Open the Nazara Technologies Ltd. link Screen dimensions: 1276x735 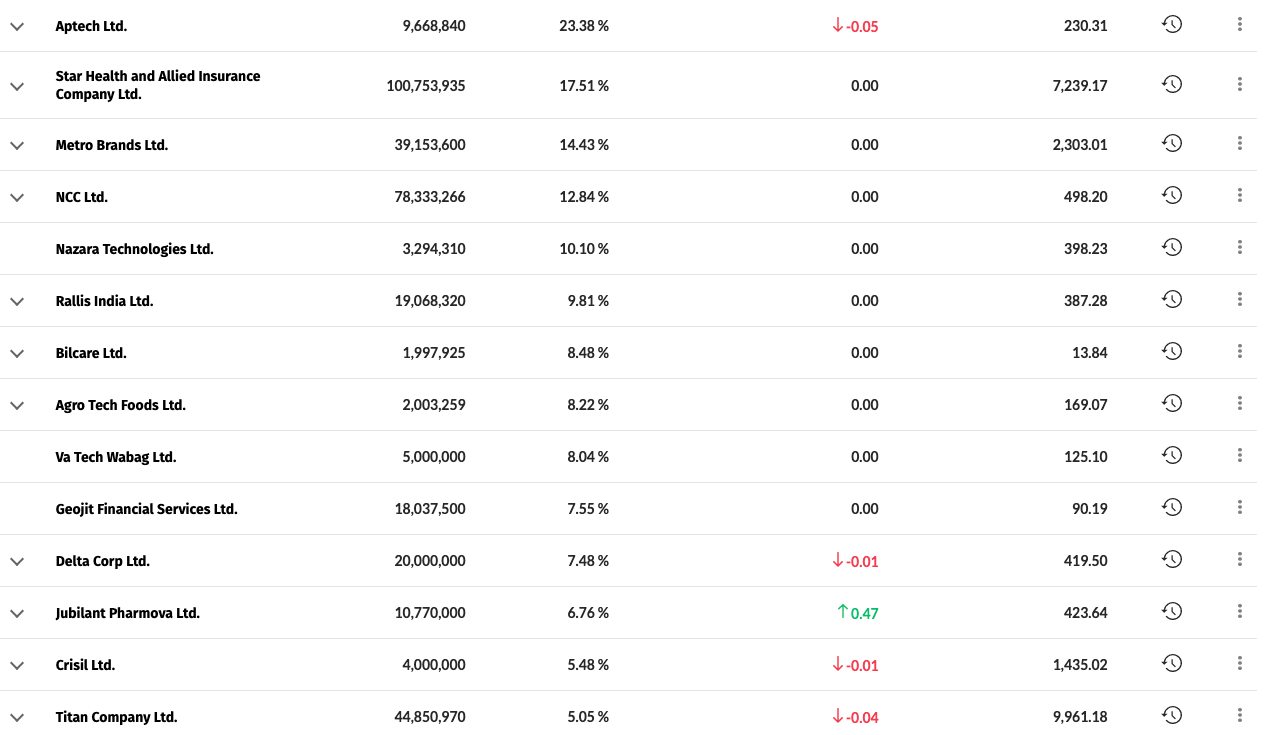[x=135, y=249]
